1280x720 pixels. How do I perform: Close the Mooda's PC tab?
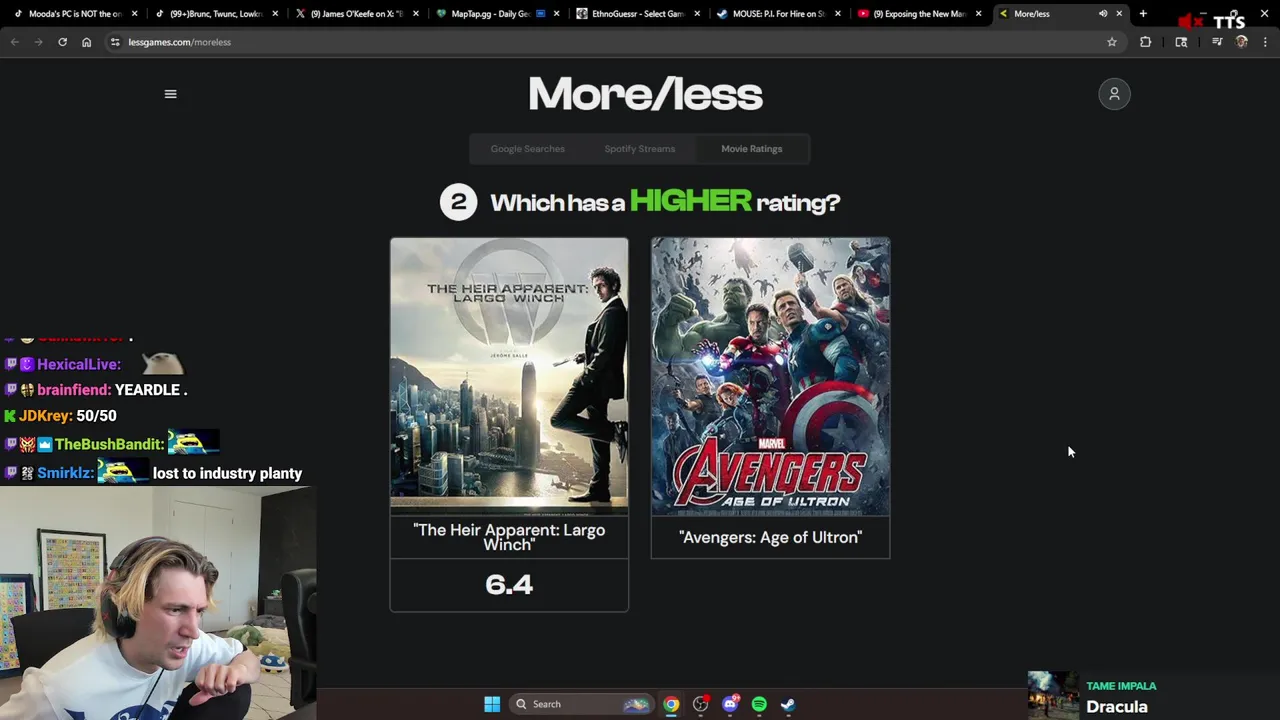134,14
